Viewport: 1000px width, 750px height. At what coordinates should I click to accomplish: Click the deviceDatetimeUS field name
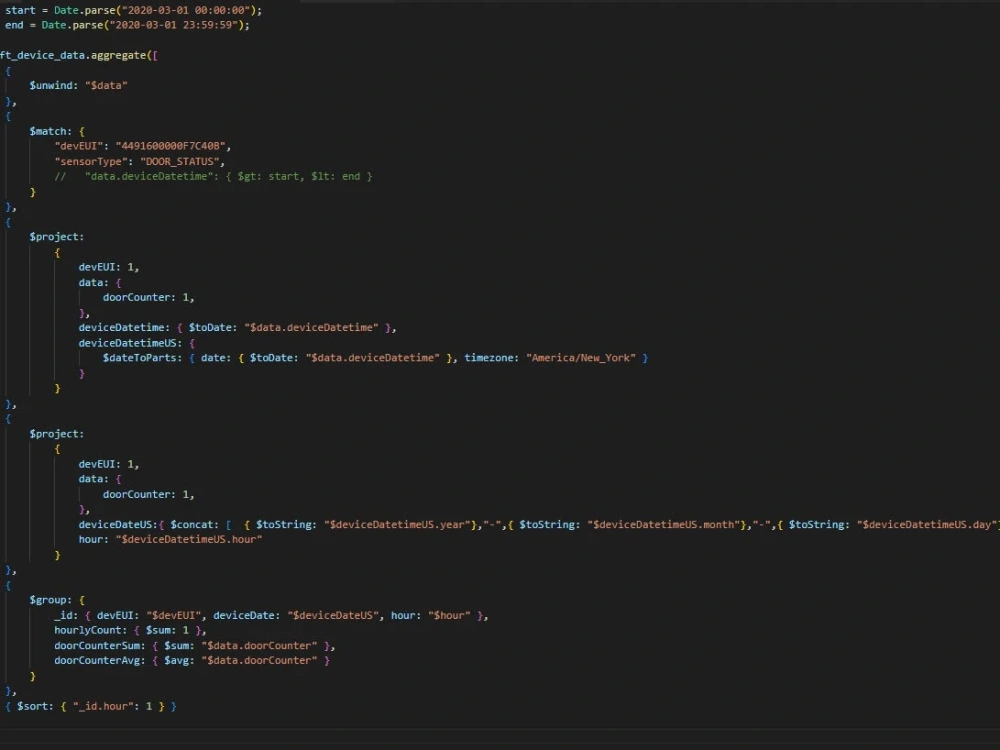pyautogui.click(x=130, y=343)
